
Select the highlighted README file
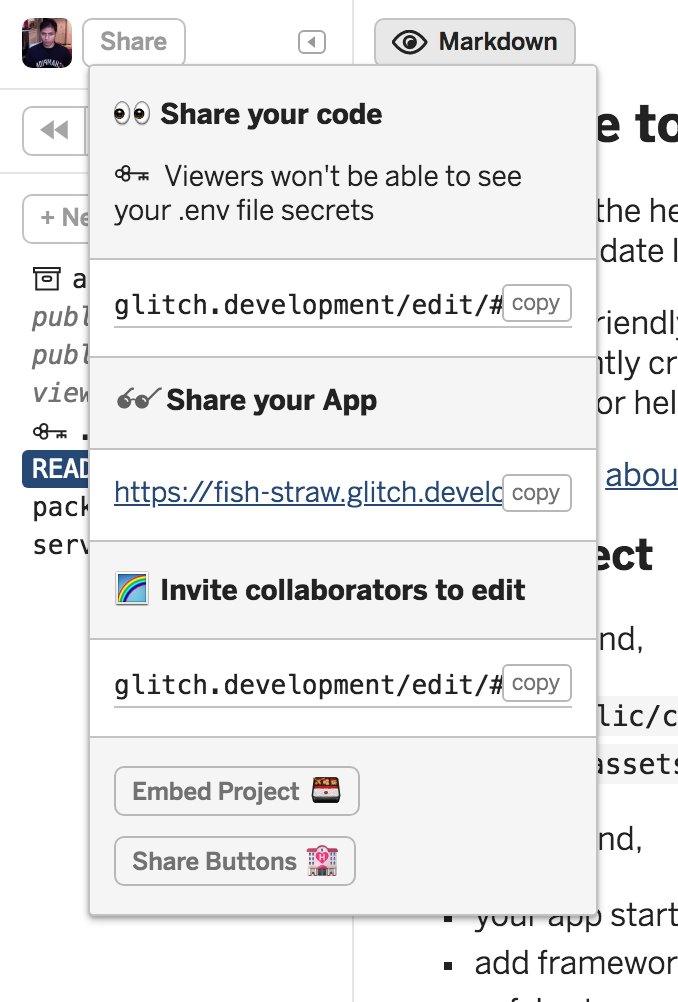pyautogui.click(x=57, y=469)
